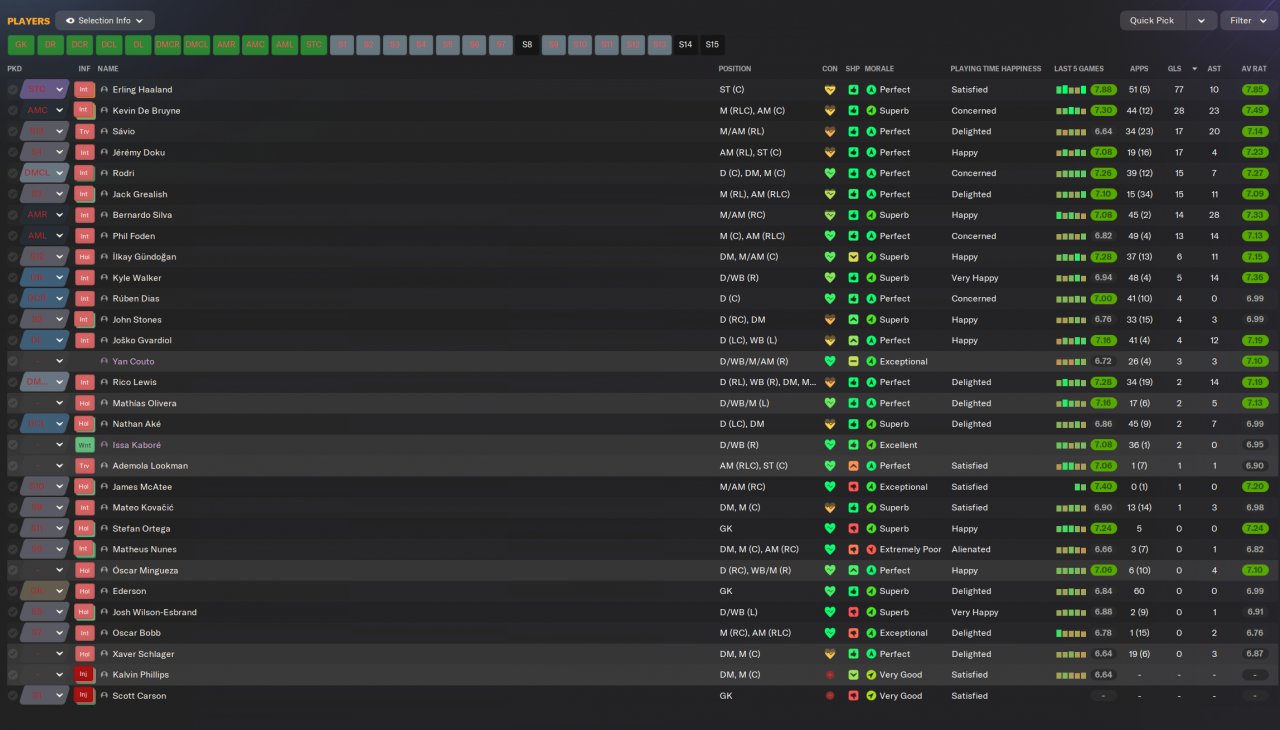1280x730 pixels.
Task: Click Oscar Bobb's sharpness icon
Action: 853,633
